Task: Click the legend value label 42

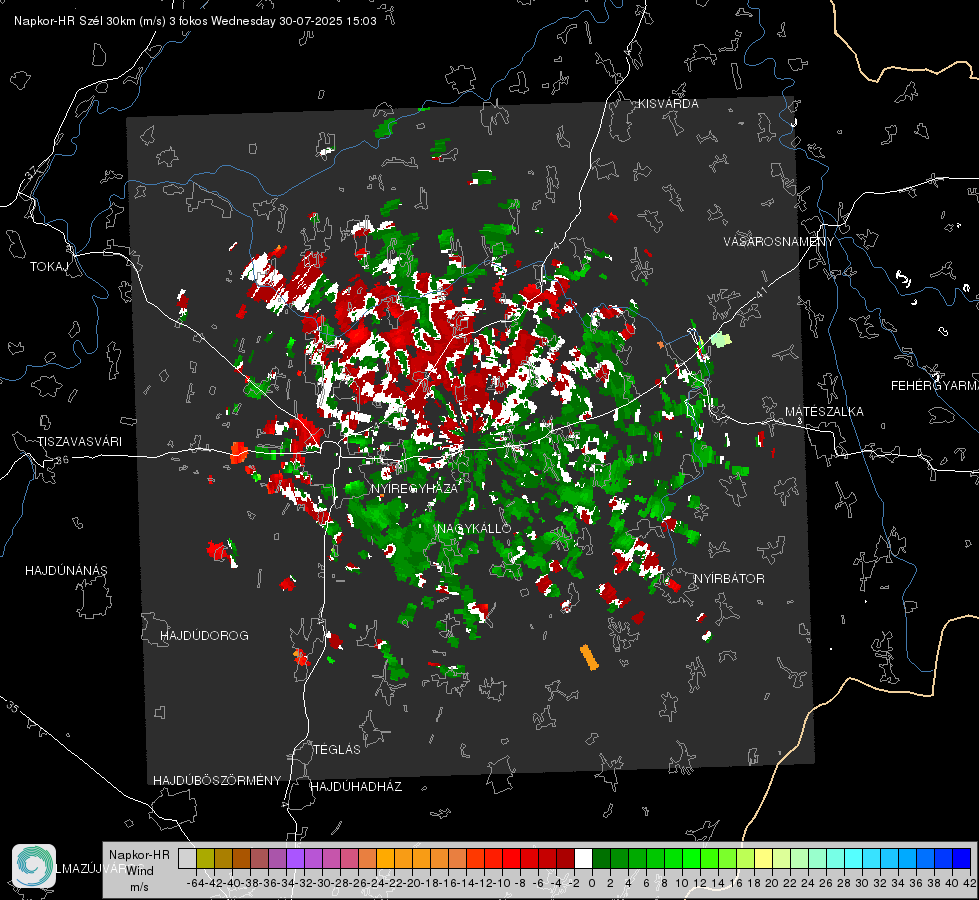Action: point(970,883)
